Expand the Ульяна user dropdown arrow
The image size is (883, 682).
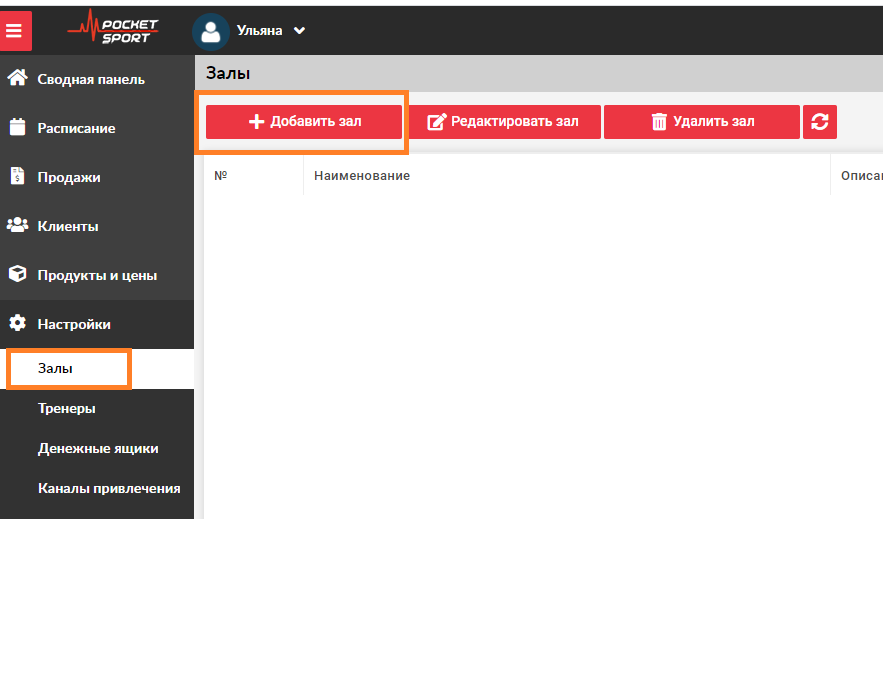click(x=299, y=31)
